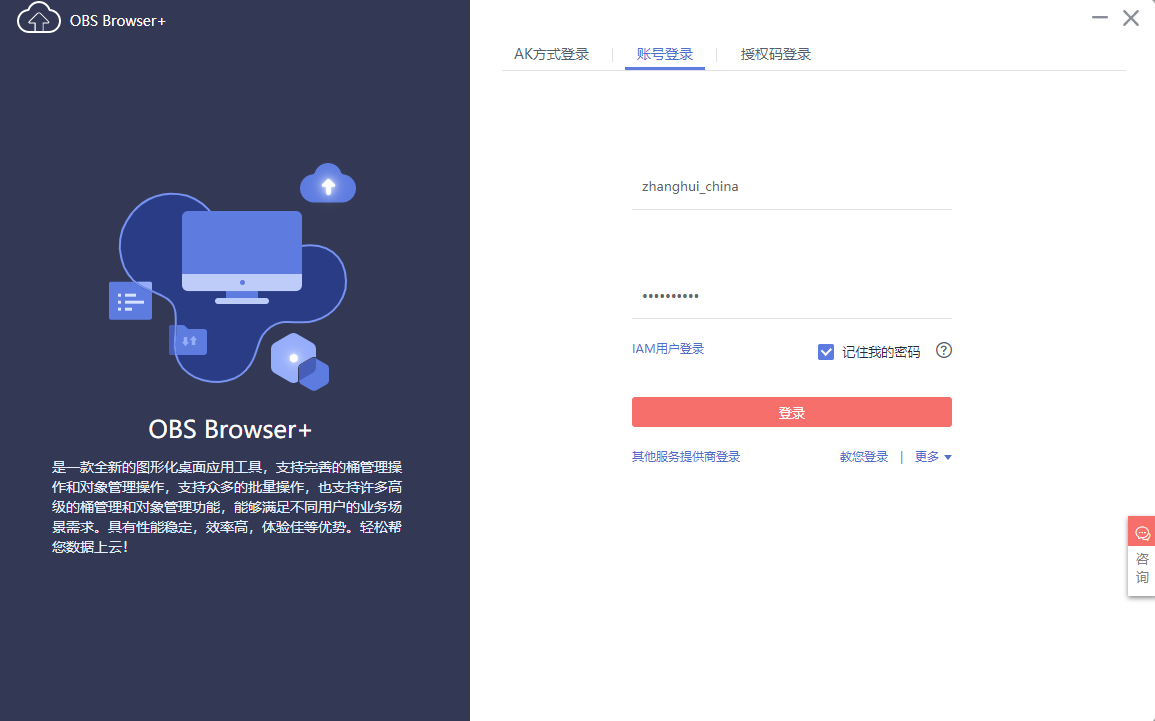Click the OBS Browser+ cloud logo icon
This screenshot has width=1155, height=721.
pos(38,18)
